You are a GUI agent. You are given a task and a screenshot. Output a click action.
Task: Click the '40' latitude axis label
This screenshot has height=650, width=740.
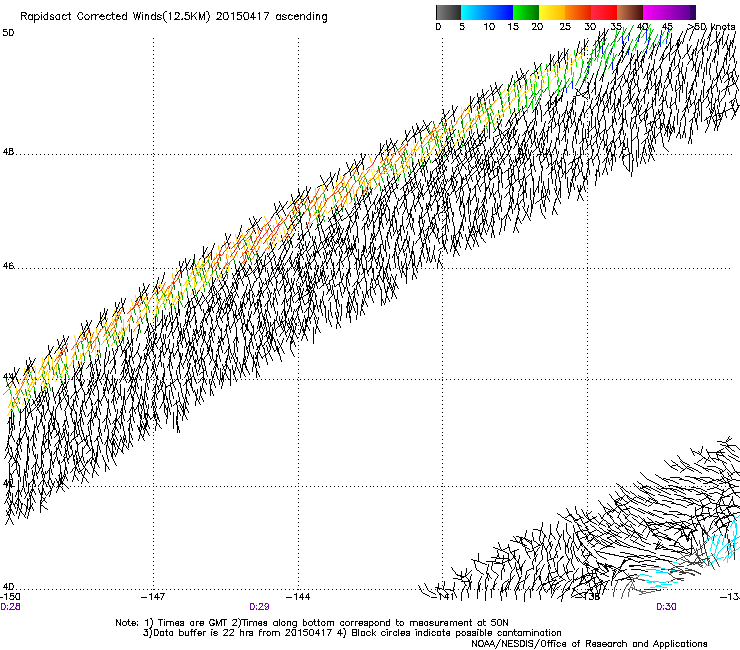[x=8, y=587]
